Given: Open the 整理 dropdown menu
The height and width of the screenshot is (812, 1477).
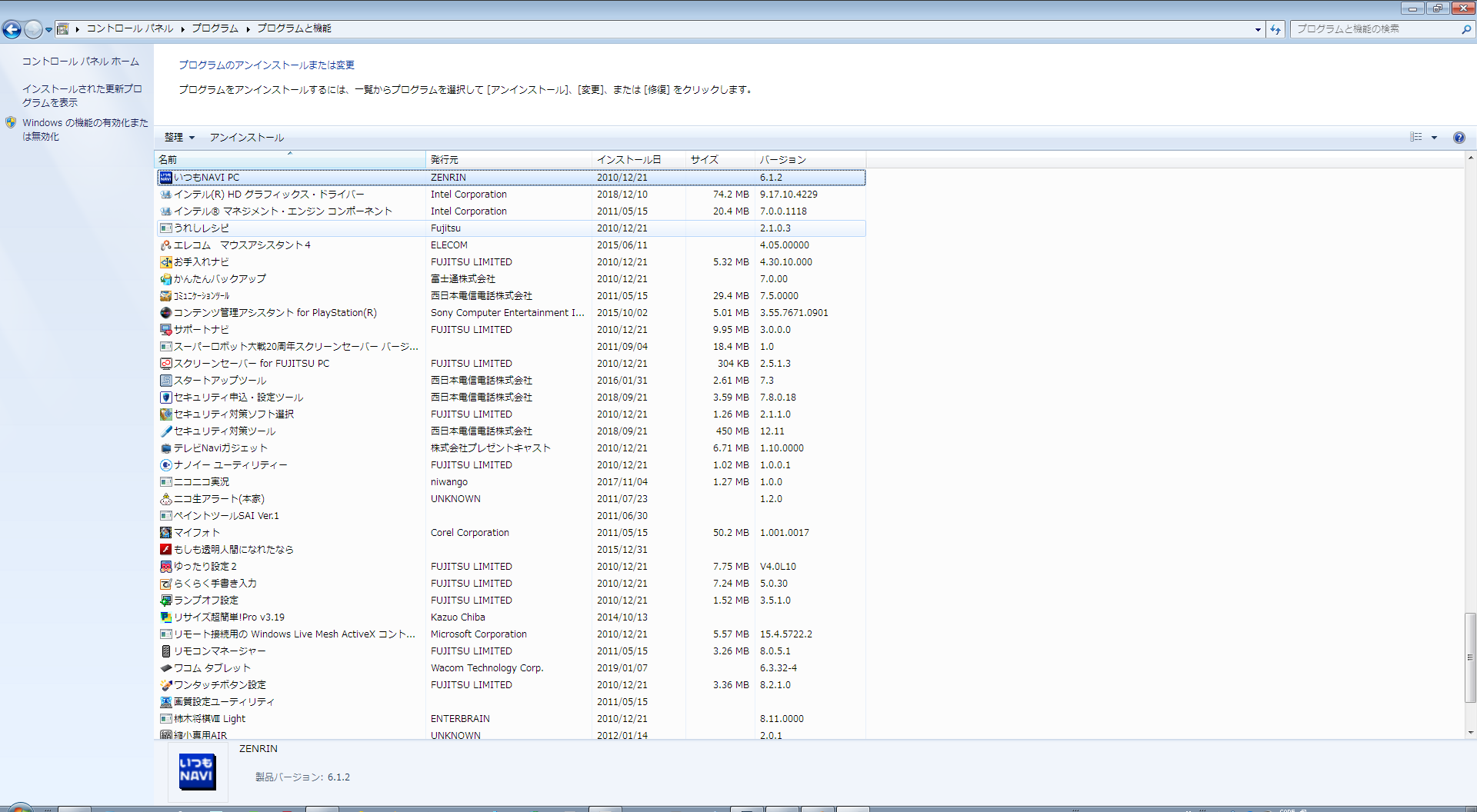Looking at the screenshot, I should 178,138.
